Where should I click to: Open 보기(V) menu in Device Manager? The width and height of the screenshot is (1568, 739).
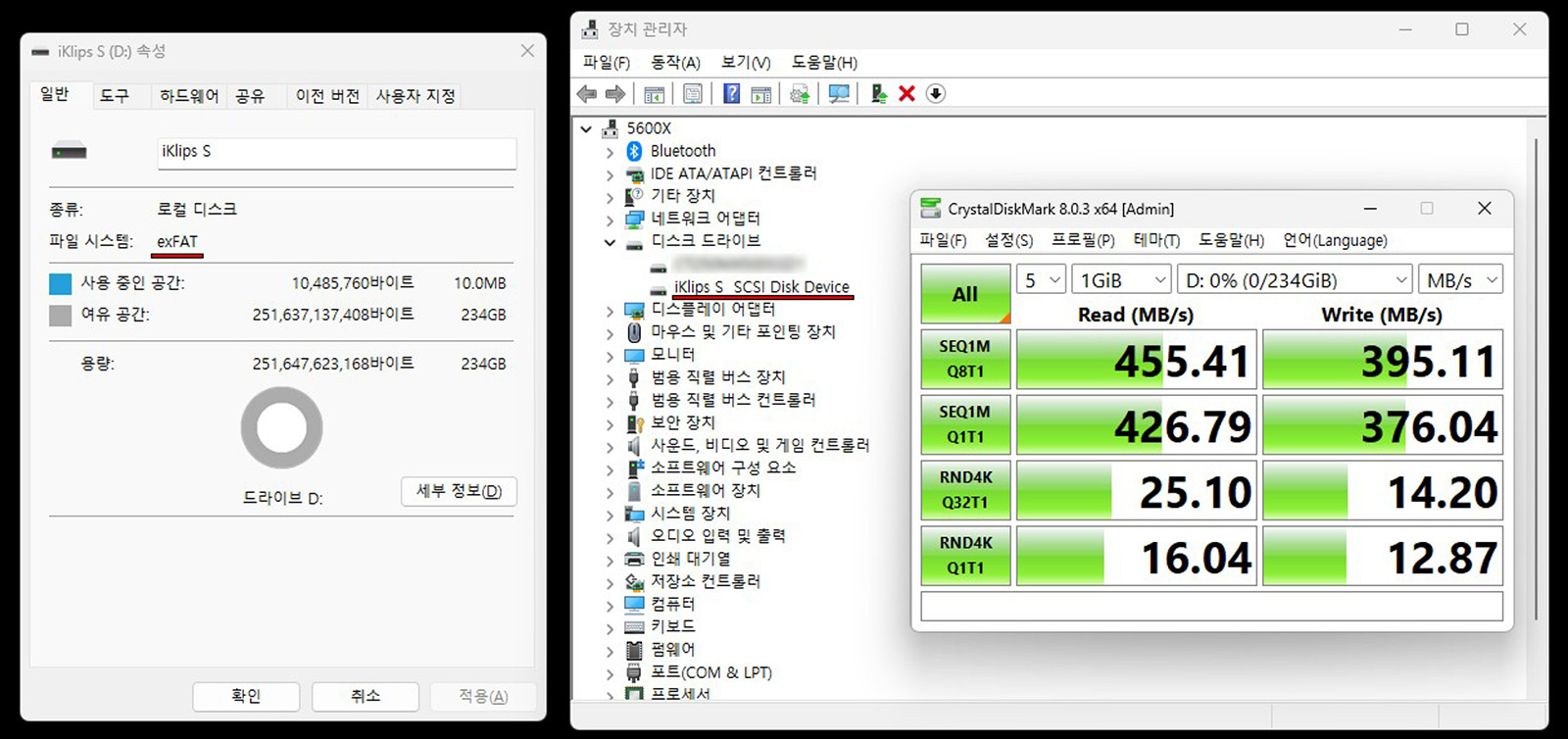(746, 63)
